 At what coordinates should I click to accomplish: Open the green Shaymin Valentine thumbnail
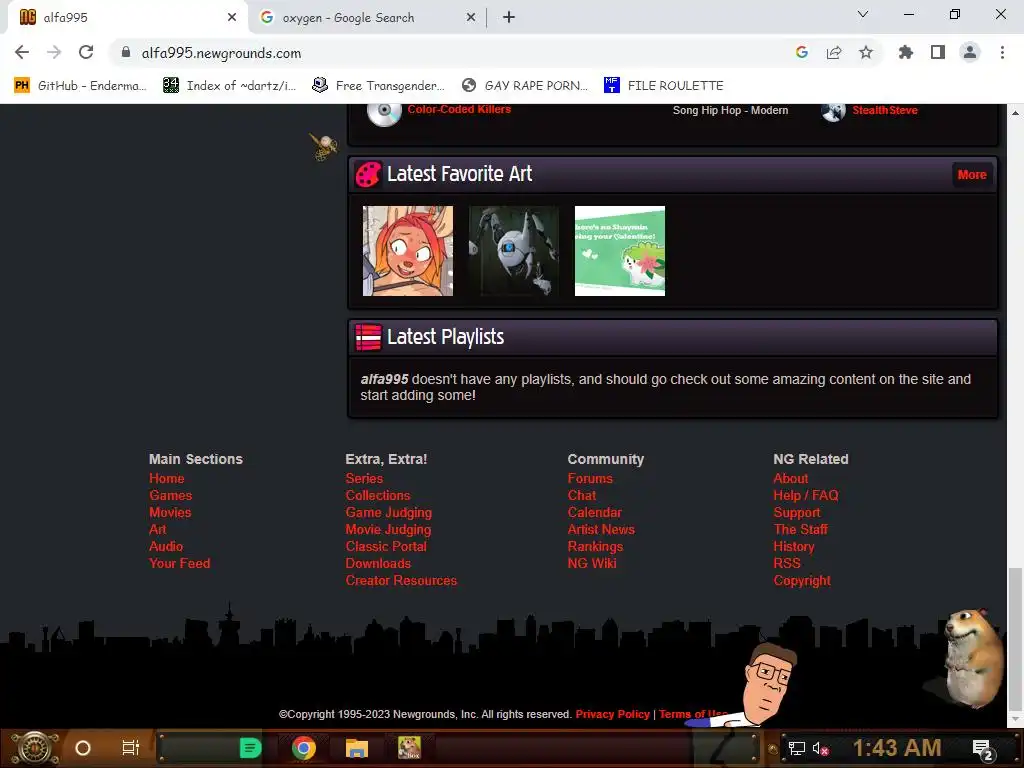(x=620, y=251)
